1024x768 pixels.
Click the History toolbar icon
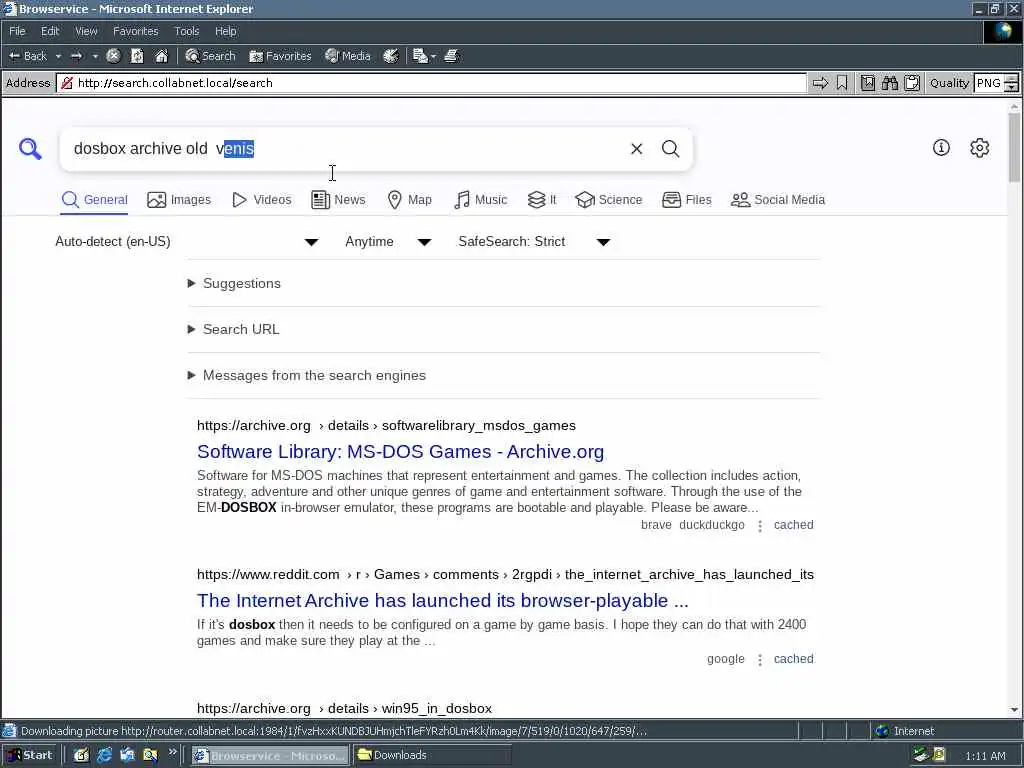pyautogui.click(x=391, y=56)
